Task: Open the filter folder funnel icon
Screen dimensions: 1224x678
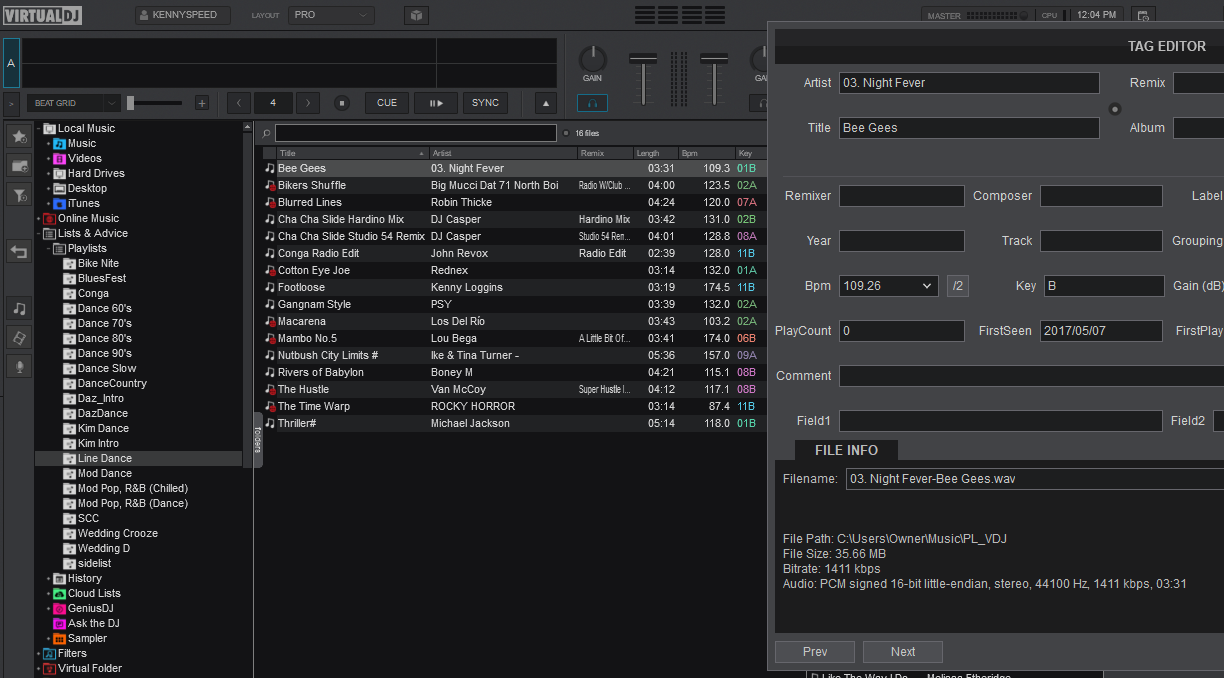Action: [x=18, y=195]
